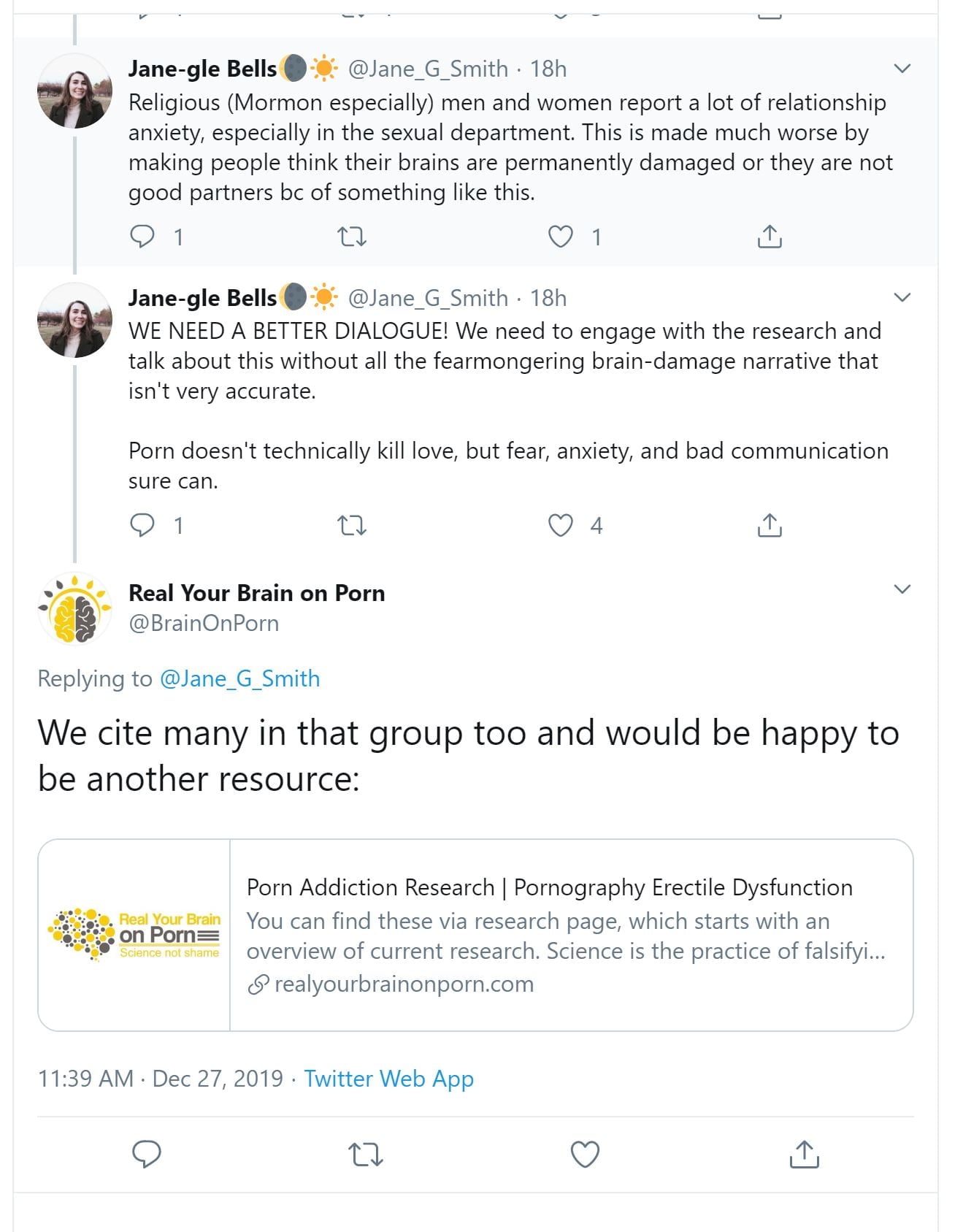Click the Real Your Brain on Porn avatar
963x1232 pixels.
click(74, 608)
